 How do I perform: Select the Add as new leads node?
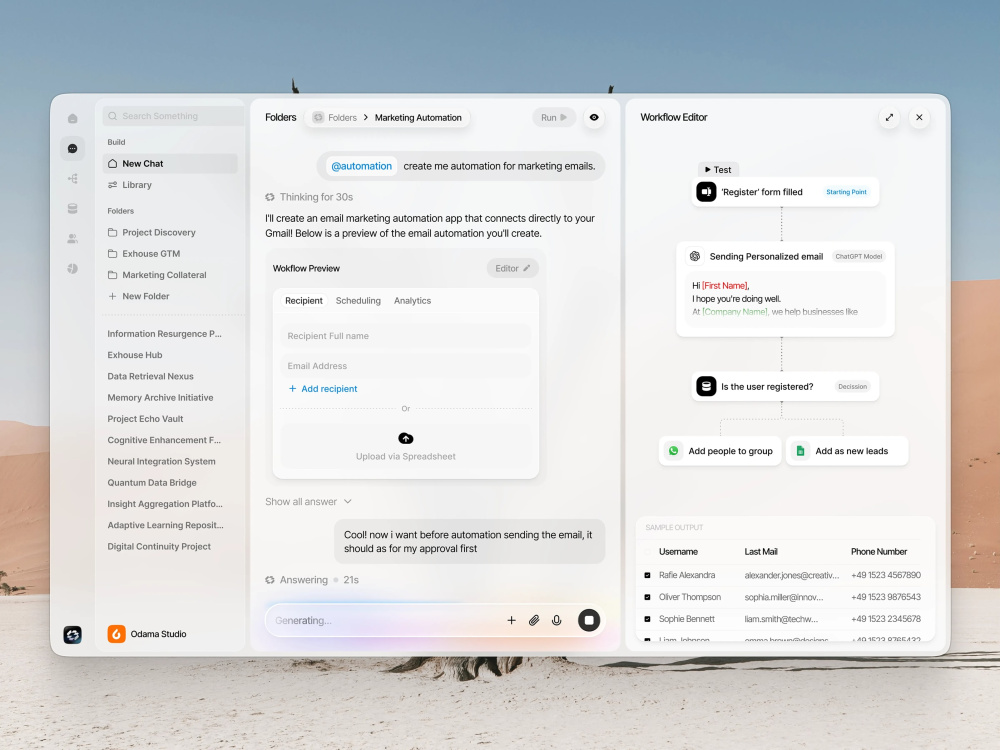pos(847,451)
